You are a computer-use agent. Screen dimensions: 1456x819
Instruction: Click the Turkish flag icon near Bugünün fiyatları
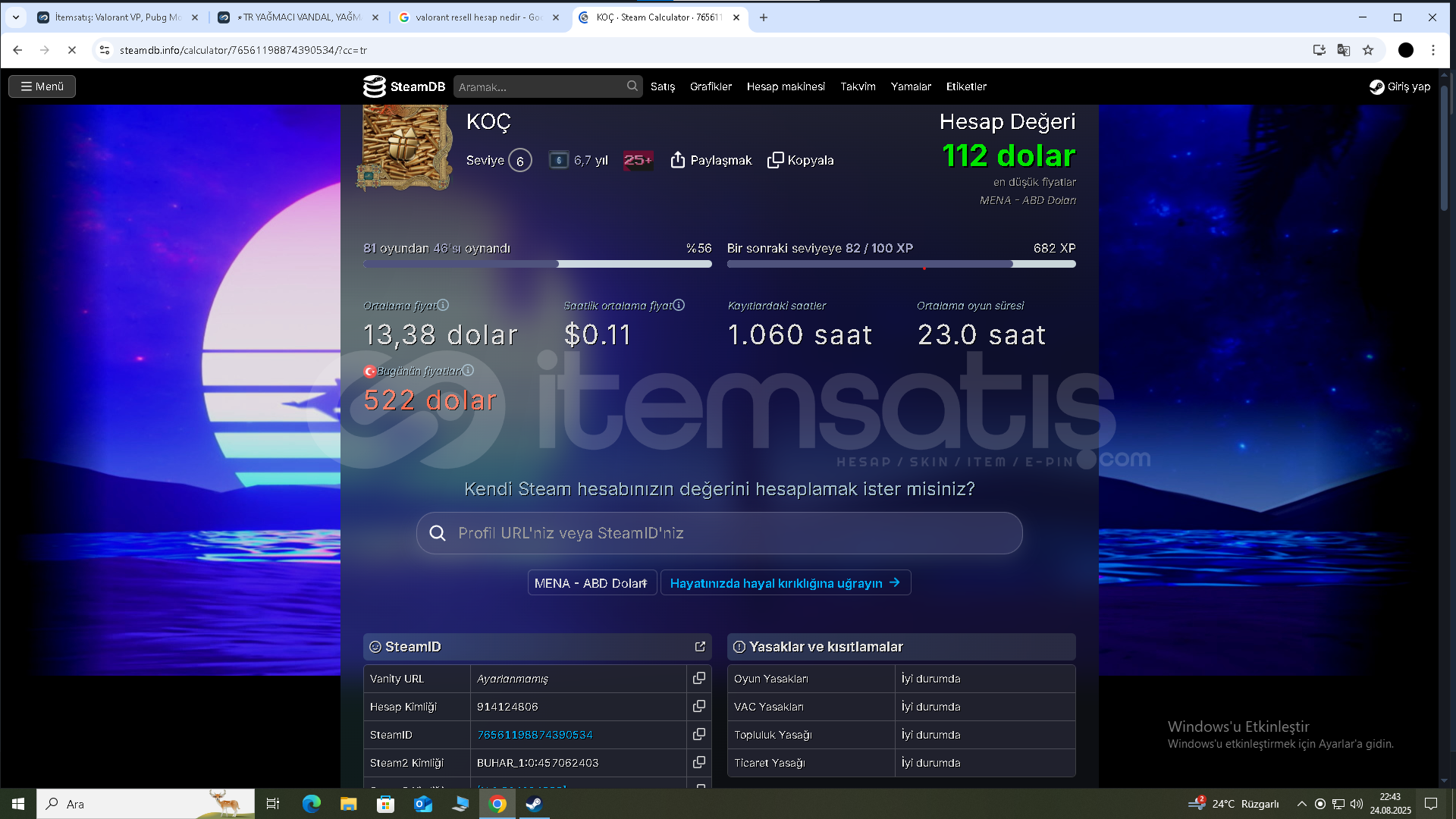coord(369,371)
